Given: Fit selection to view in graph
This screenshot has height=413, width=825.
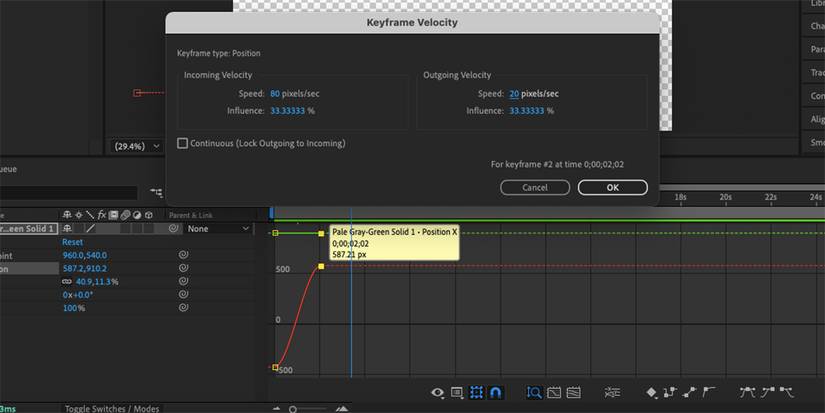Looking at the screenshot, I should [x=554, y=392].
